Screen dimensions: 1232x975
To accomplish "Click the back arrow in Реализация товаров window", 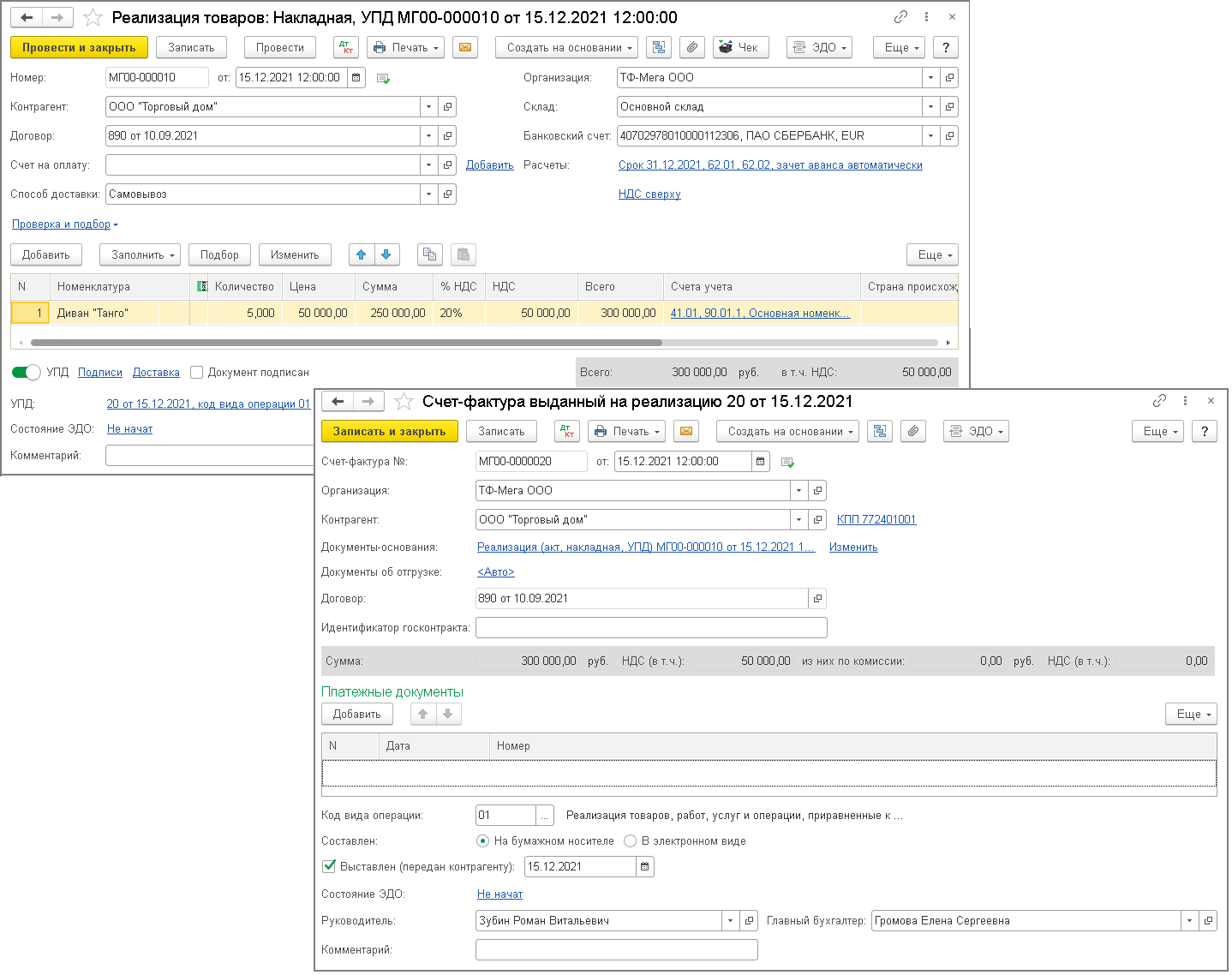I will point(27,17).
